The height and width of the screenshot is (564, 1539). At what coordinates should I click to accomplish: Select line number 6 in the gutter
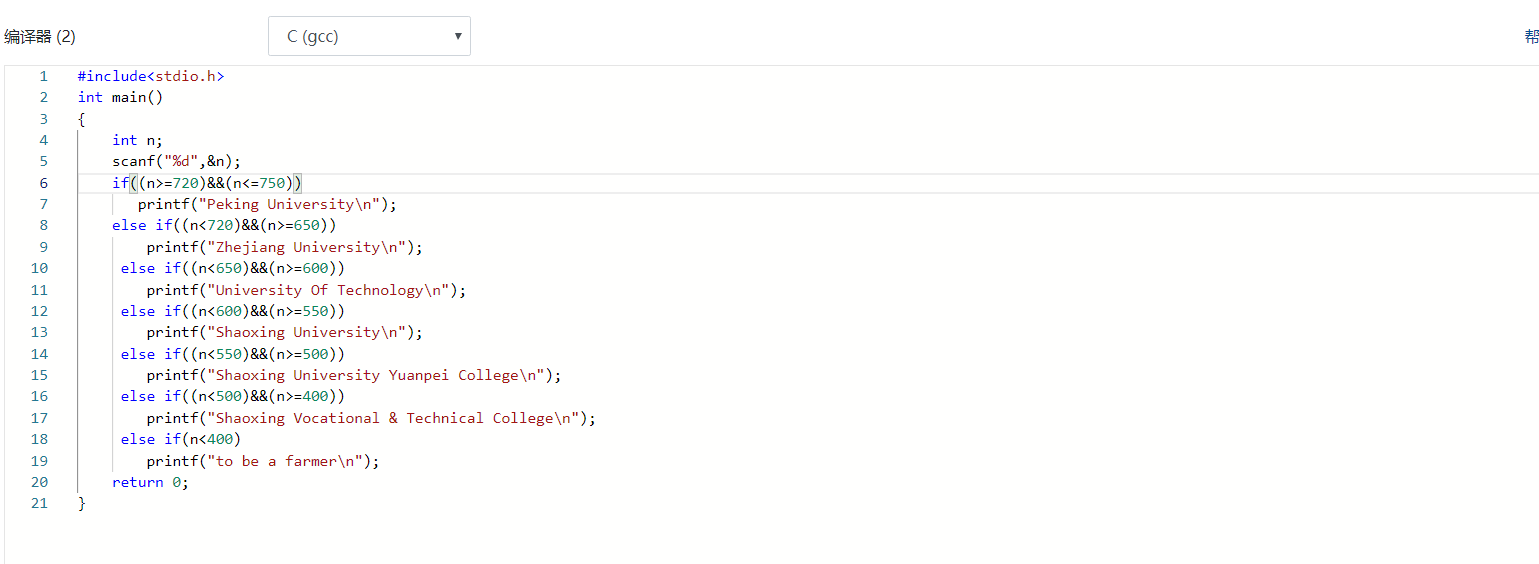[43, 183]
